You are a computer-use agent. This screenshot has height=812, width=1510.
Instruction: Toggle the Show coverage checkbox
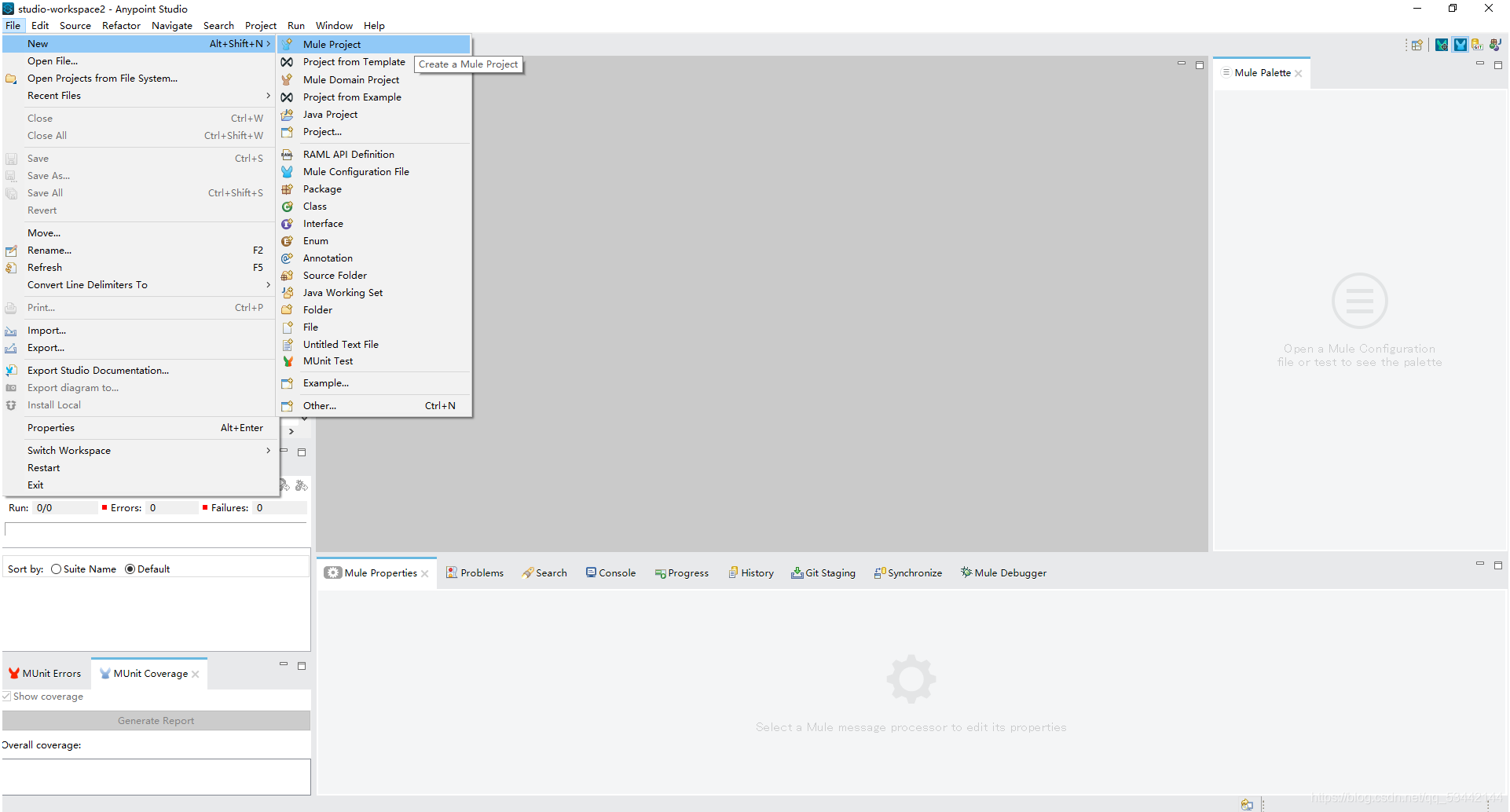(x=6, y=697)
